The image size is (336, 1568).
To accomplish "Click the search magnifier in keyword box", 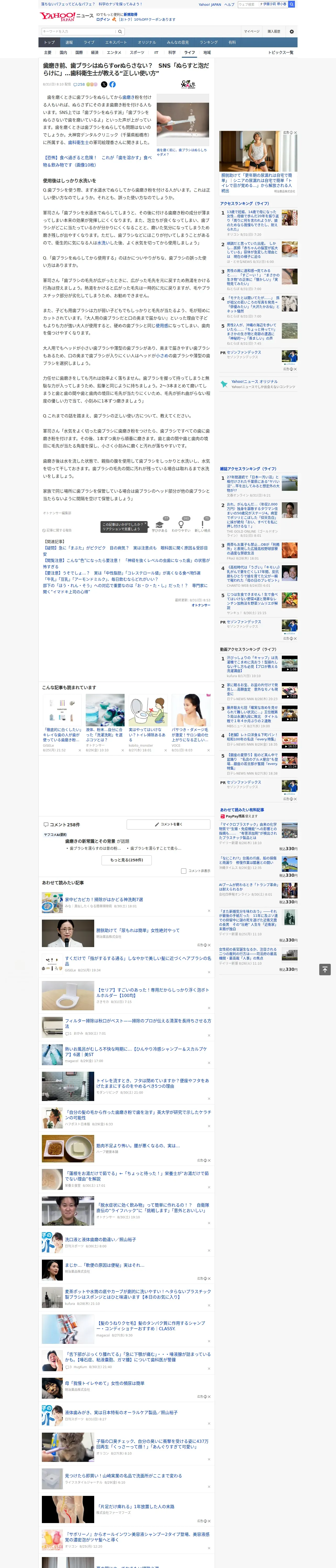I will (x=120, y=32).
